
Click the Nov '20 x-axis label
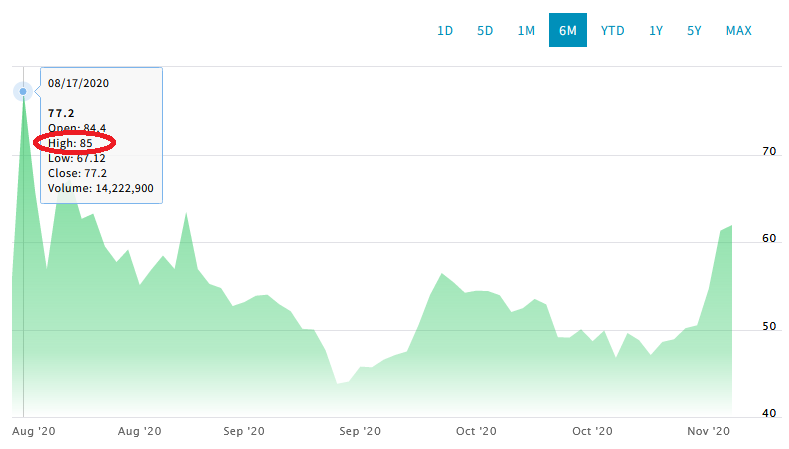[x=711, y=431]
